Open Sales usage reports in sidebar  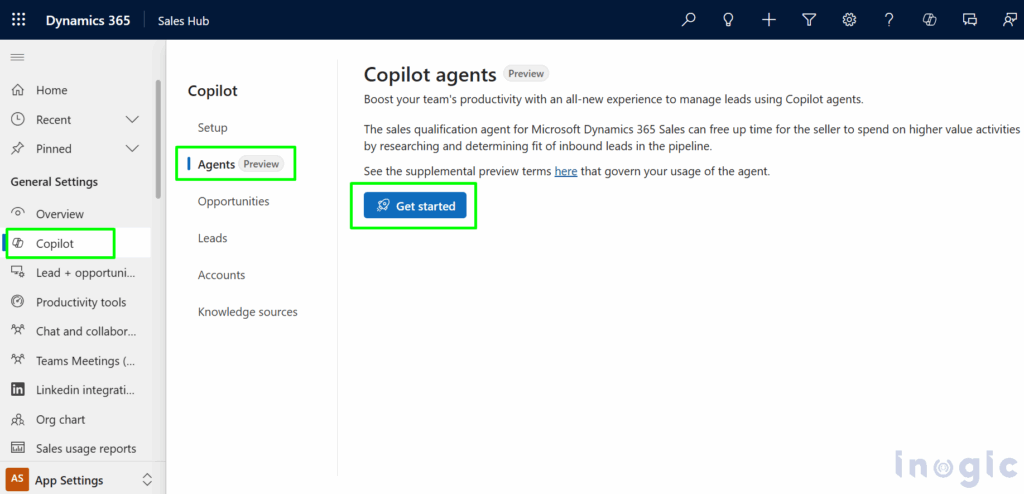(x=86, y=449)
